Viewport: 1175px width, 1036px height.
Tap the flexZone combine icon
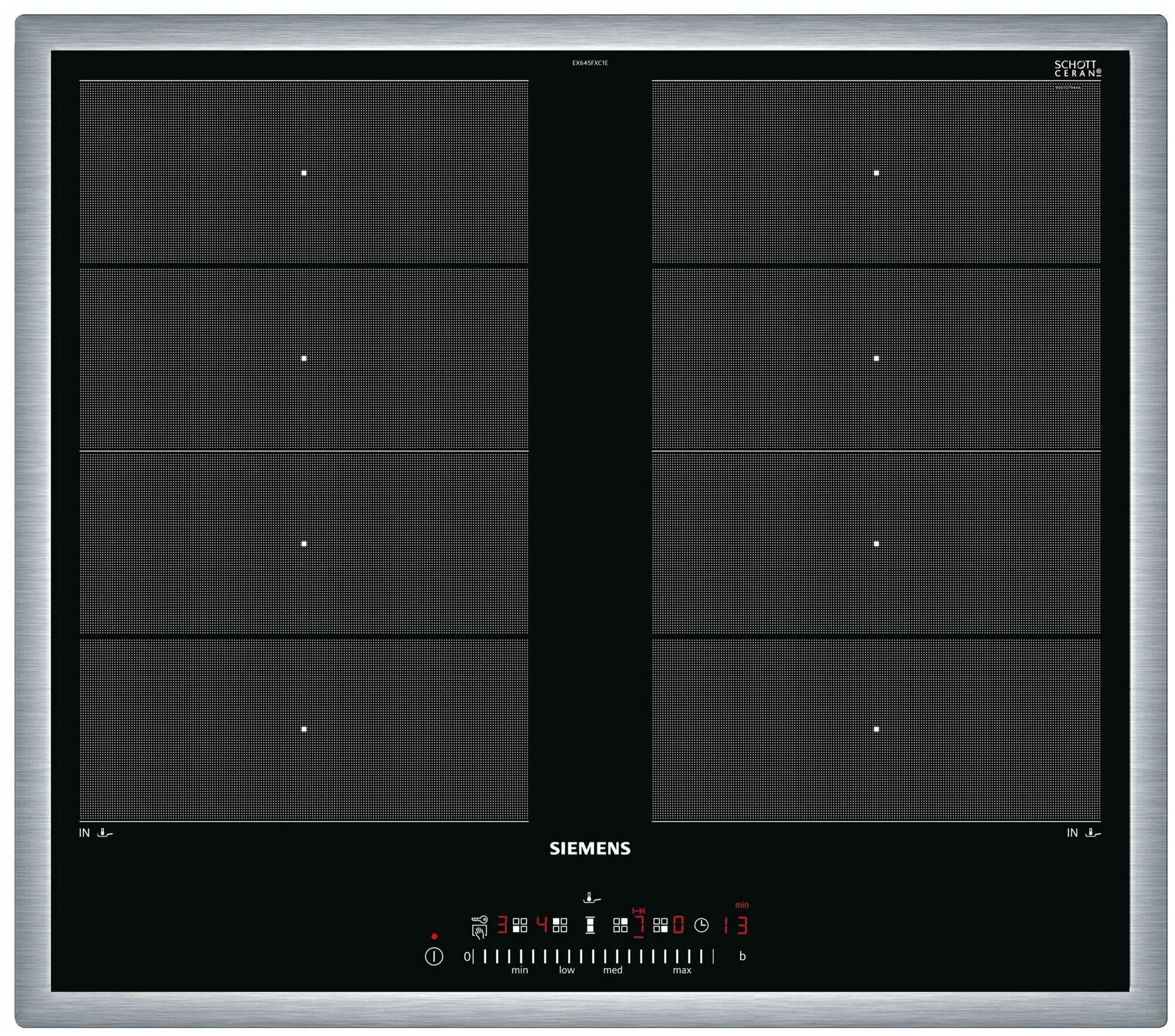point(590,925)
